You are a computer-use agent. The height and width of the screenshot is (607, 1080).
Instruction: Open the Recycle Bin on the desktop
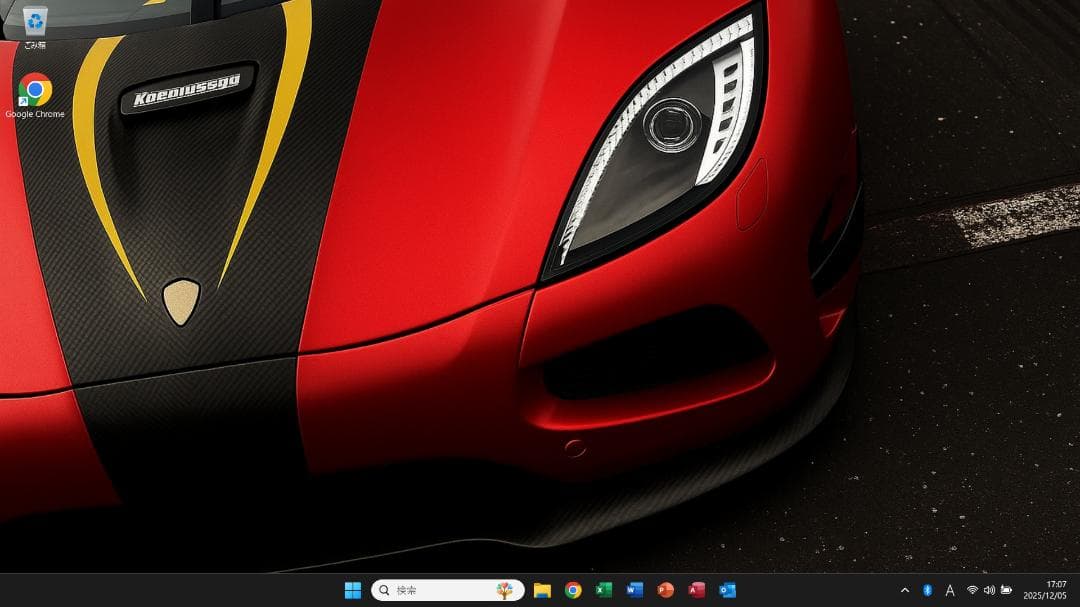click(x=35, y=20)
